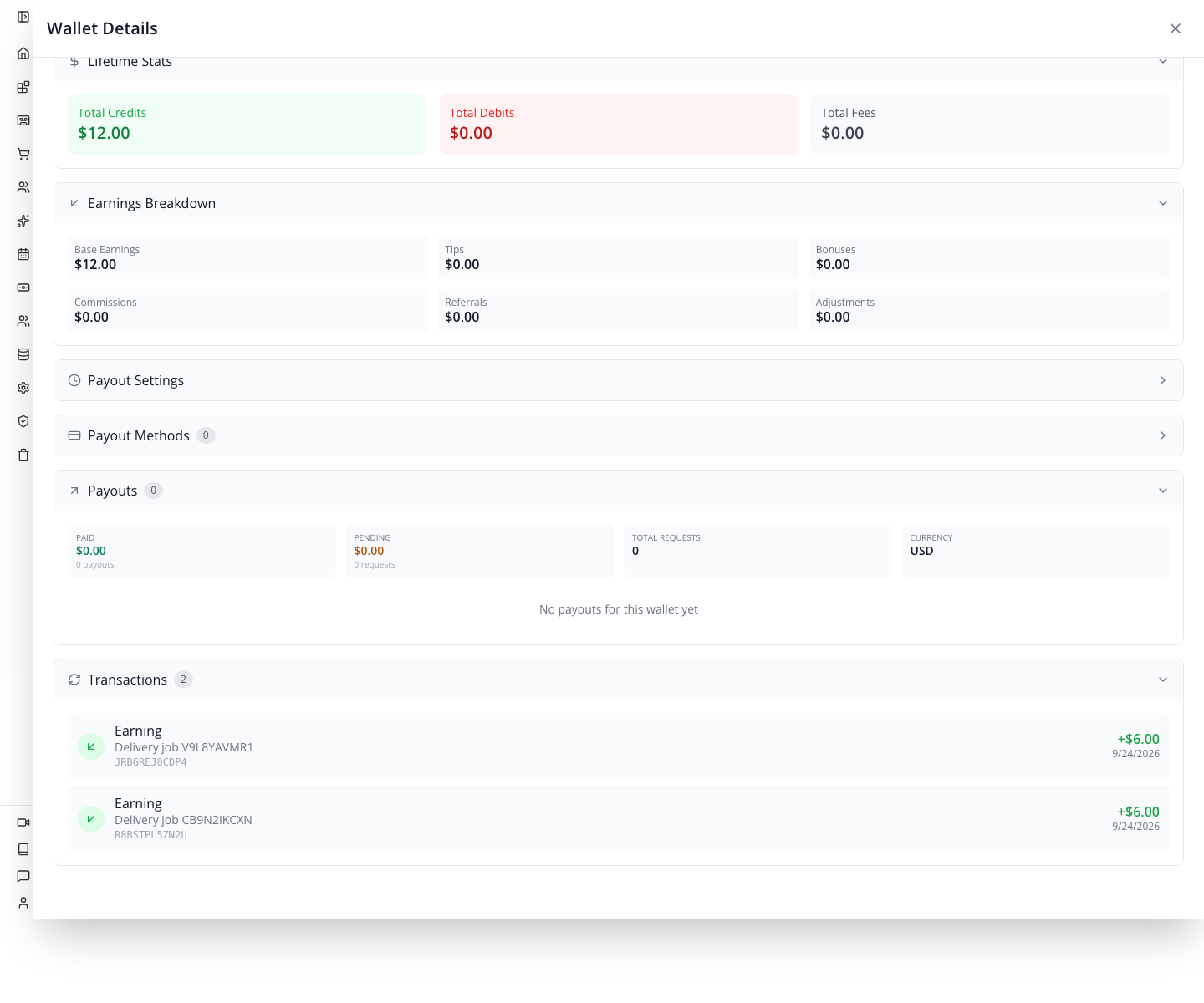Click the Base Earnings $12.00 tile
This screenshot has height=1003, width=1204.
[x=247, y=258]
